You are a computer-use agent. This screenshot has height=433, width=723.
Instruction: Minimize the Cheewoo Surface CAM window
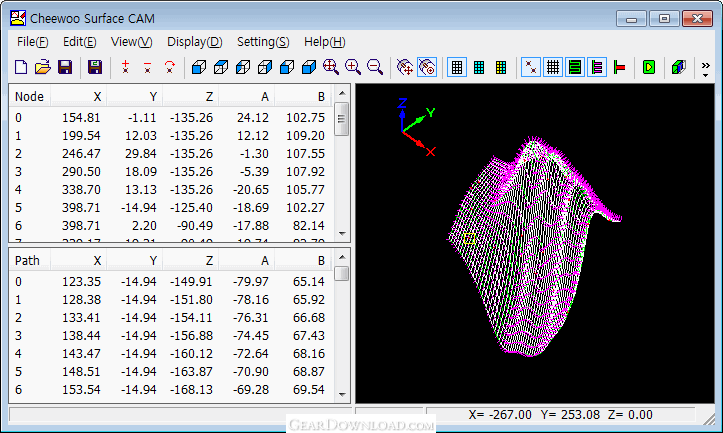click(631, 19)
